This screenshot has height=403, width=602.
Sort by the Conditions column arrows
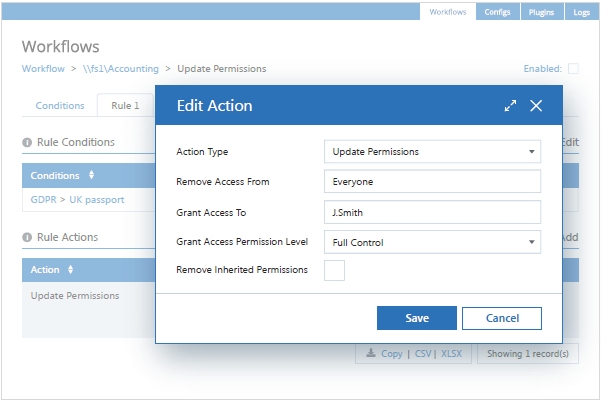(92, 176)
